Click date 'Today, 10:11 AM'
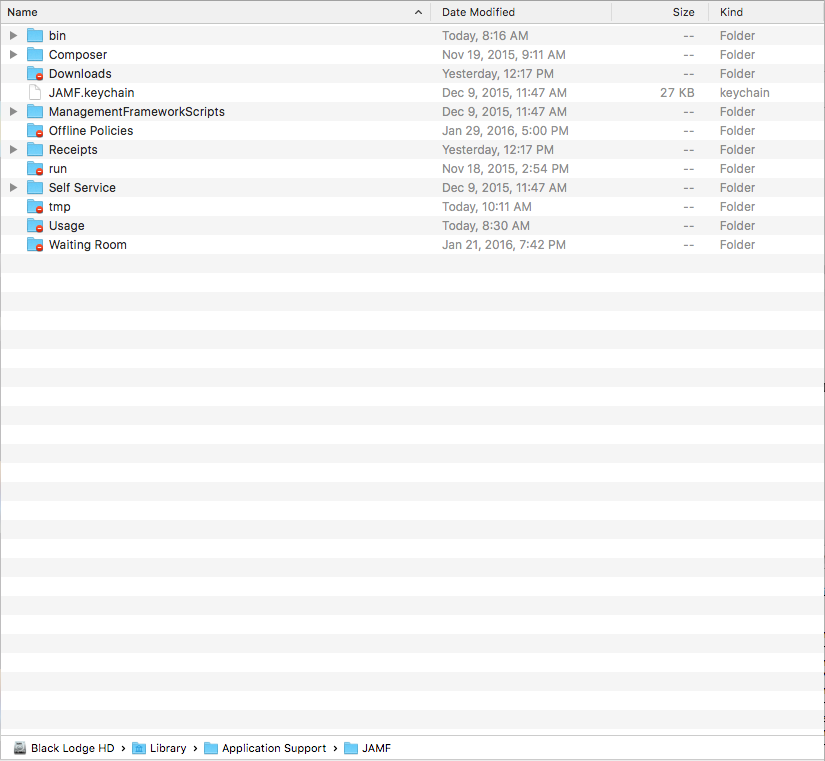 487,207
